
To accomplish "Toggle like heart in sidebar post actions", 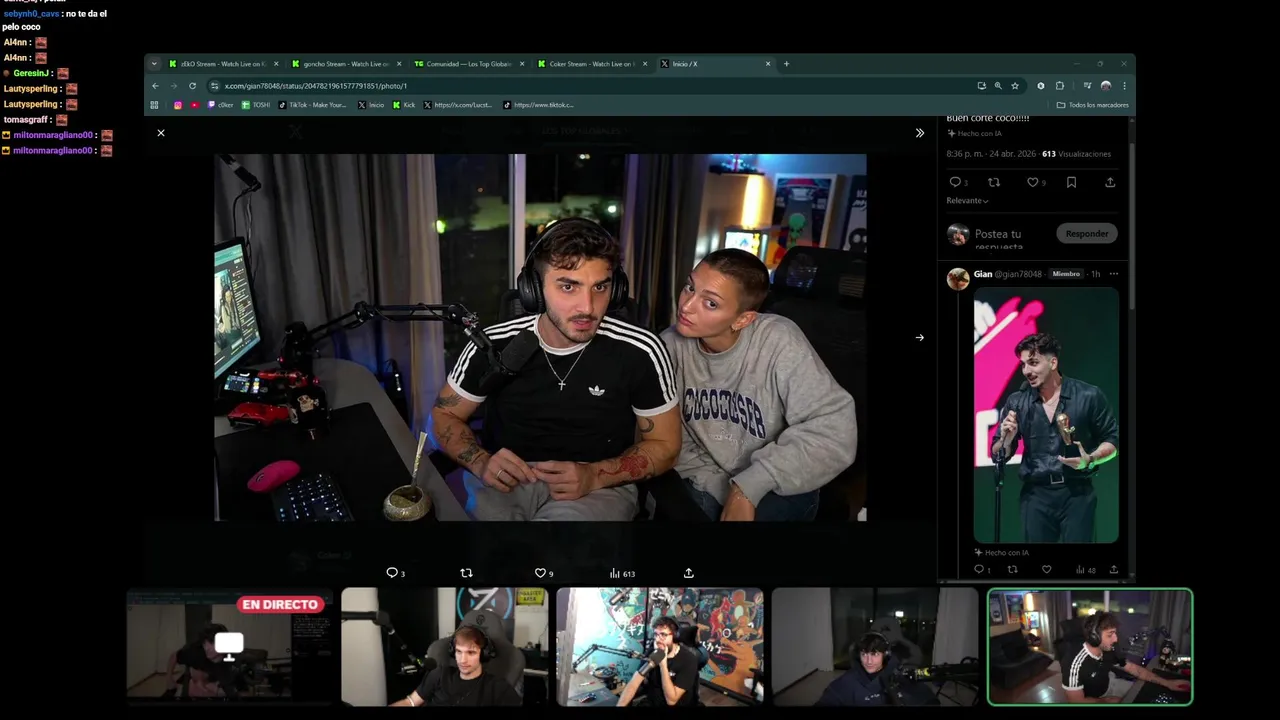I will 1033,182.
